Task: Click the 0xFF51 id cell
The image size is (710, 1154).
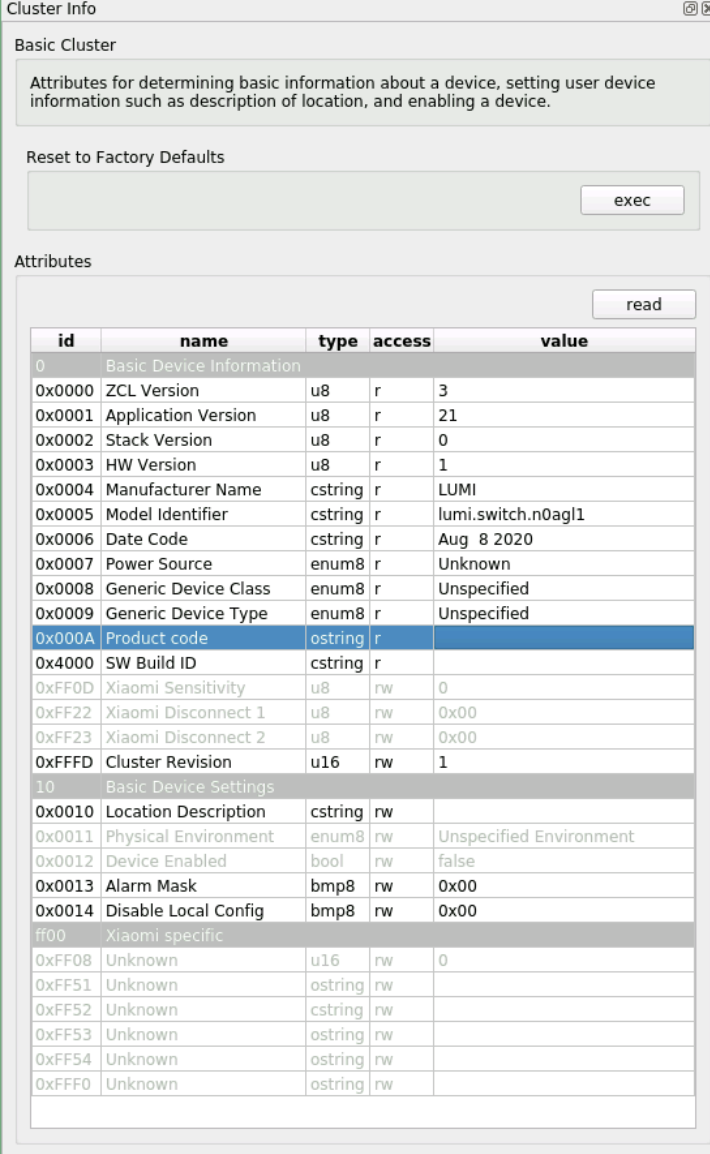Action: coord(66,985)
